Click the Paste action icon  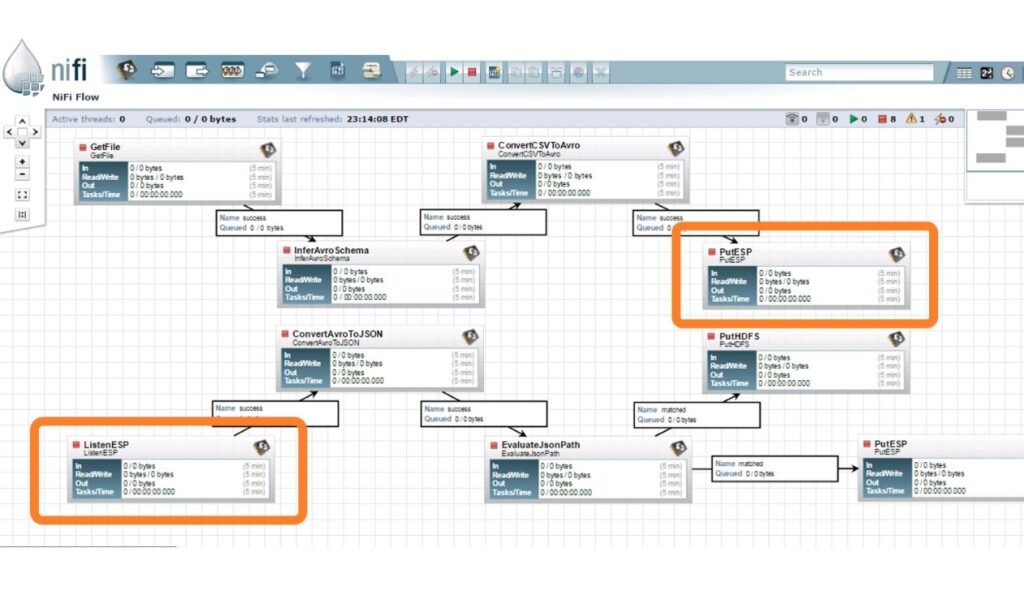[534, 72]
